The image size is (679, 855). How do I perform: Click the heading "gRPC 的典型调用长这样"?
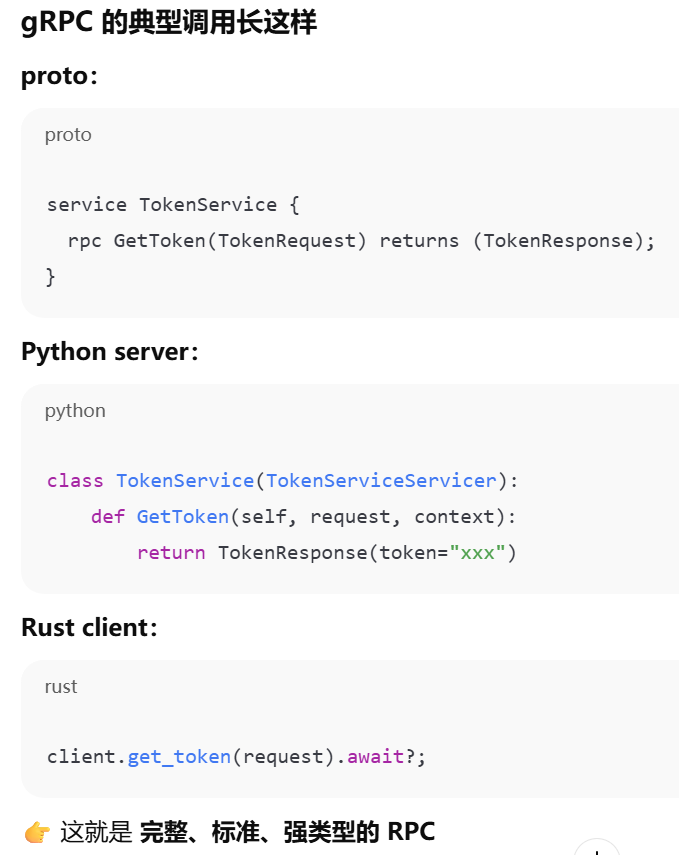click(169, 23)
